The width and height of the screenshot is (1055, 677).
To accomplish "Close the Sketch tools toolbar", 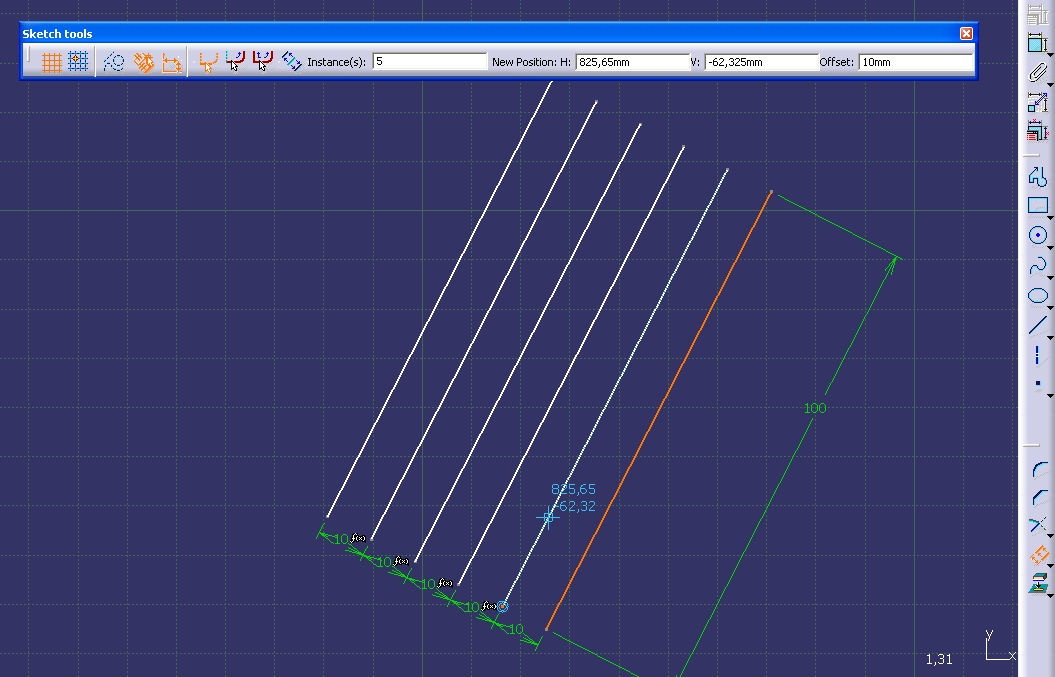I will [966, 33].
